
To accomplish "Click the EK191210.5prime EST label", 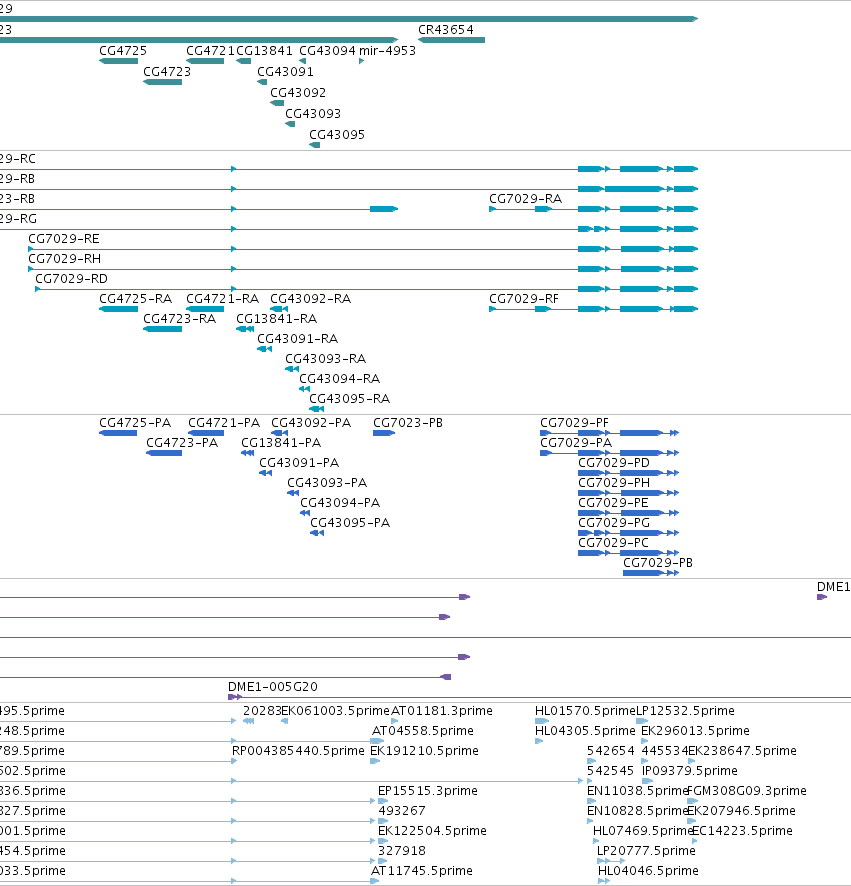I will pos(424,751).
